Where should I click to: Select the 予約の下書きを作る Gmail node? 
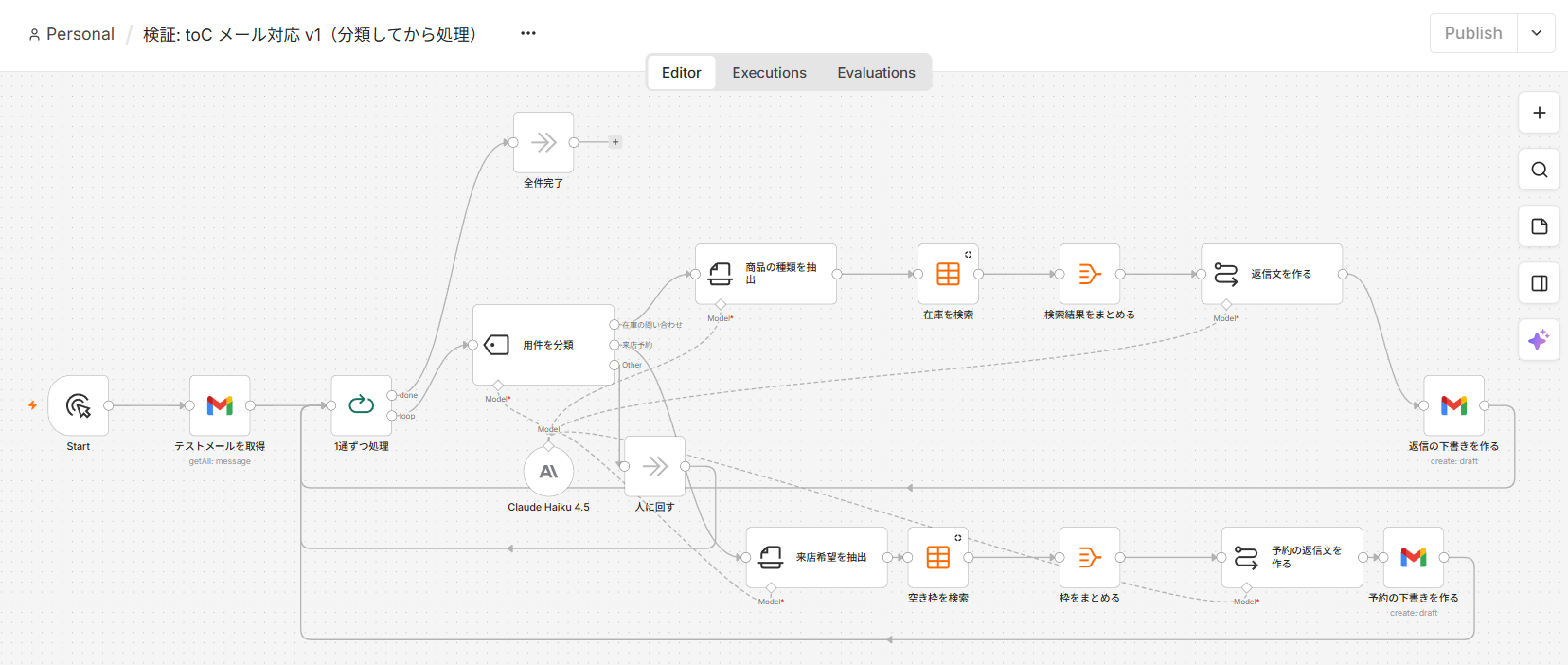tap(1414, 557)
